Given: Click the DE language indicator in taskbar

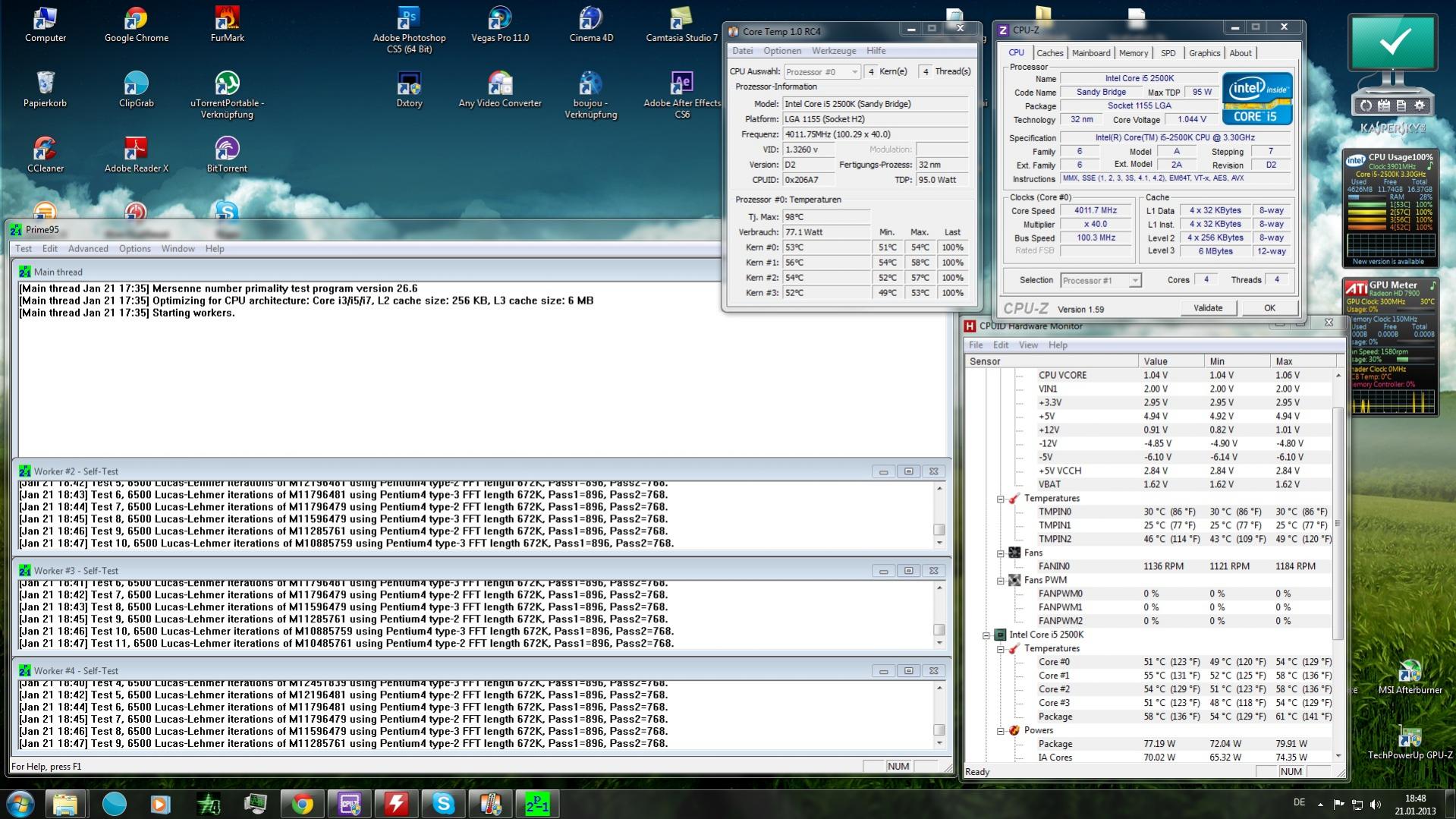Looking at the screenshot, I should pos(1299,802).
